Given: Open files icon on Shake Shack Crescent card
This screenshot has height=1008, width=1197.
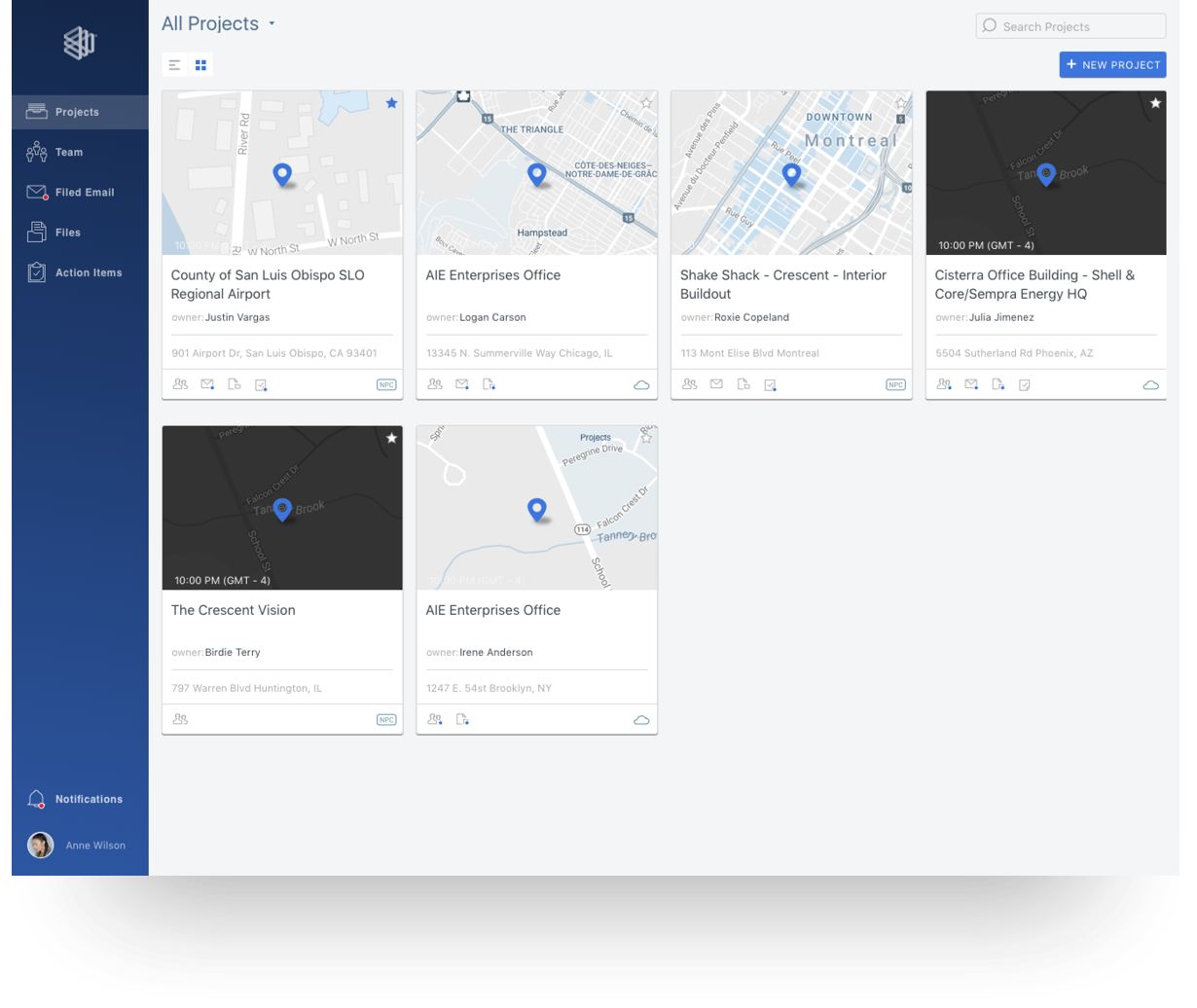Looking at the screenshot, I should pyautogui.click(x=744, y=383).
